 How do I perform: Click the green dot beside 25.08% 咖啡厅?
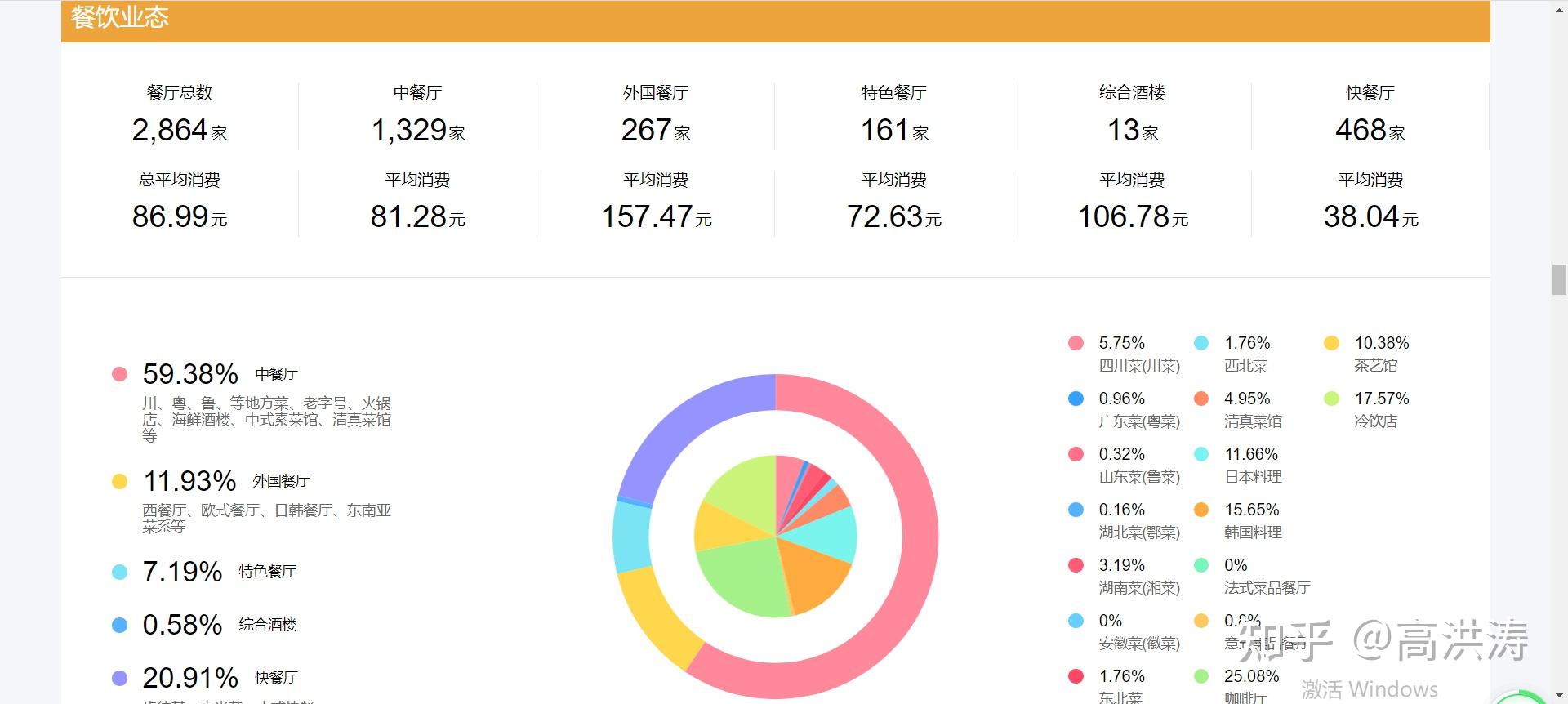pyautogui.click(x=1201, y=676)
